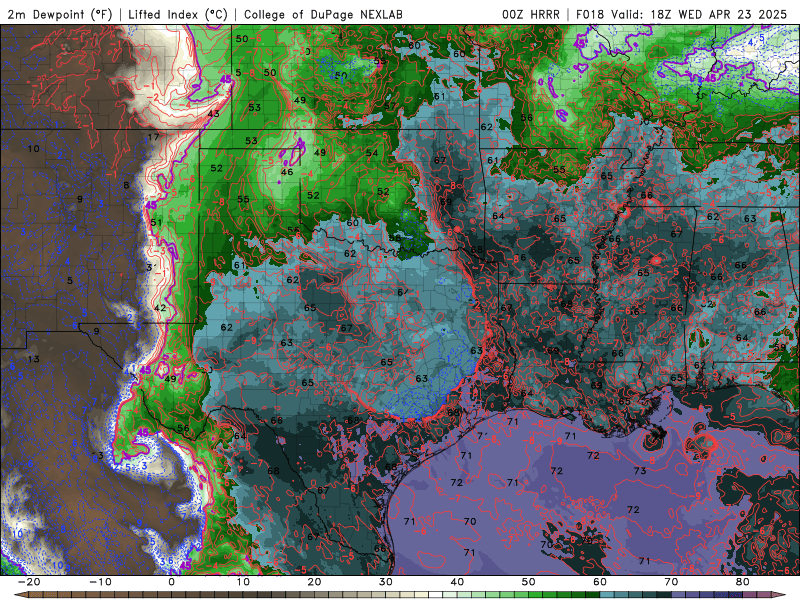Click the "42" dewpoint value on the map
Screen dimensions: 800x600
tap(160, 308)
